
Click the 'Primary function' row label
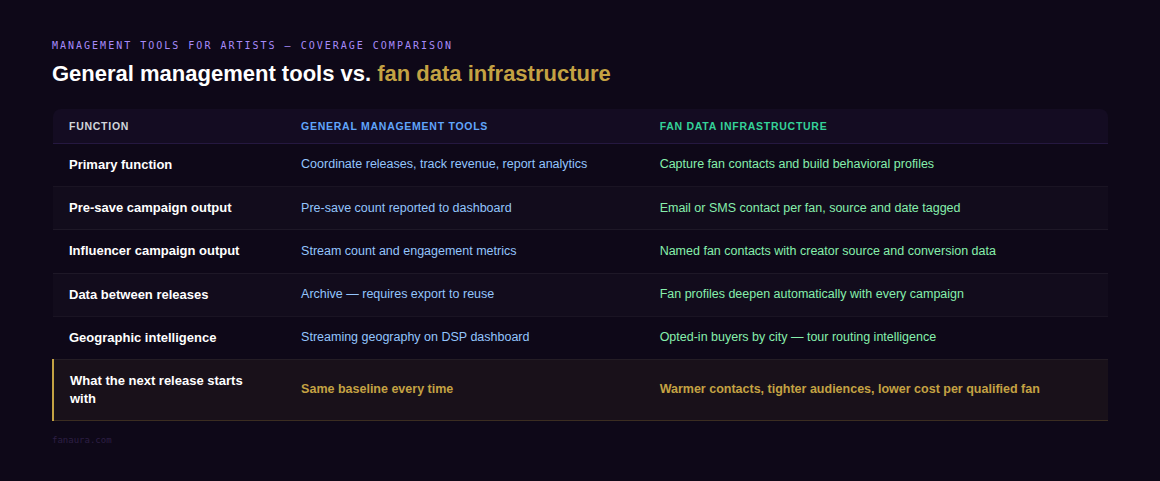coord(121,164)
